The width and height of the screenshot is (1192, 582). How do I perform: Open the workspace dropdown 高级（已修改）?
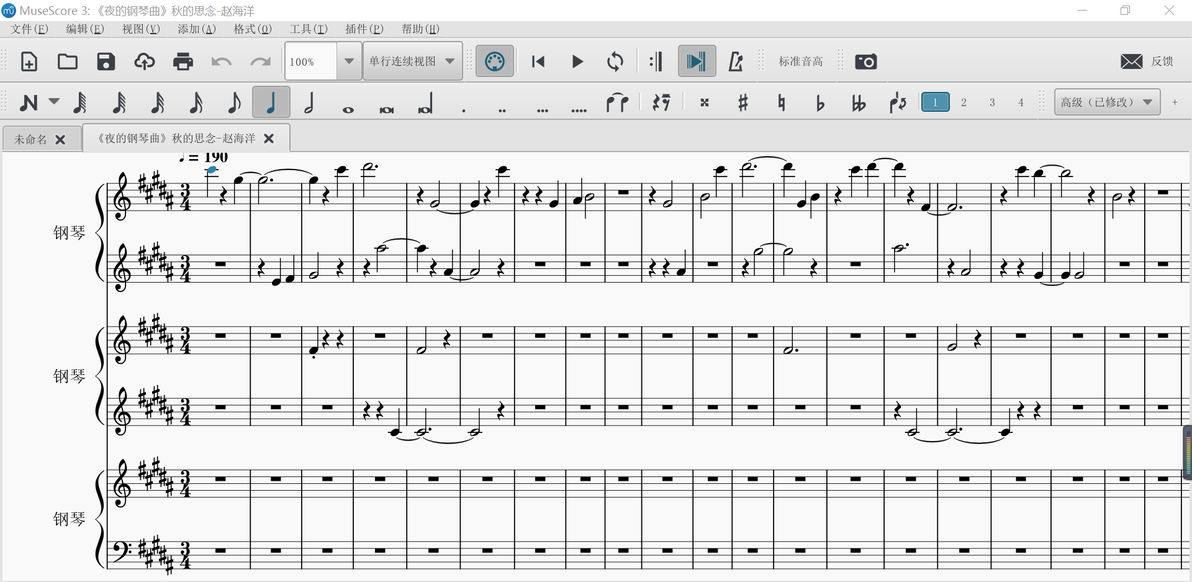[x=1107, y=102]
